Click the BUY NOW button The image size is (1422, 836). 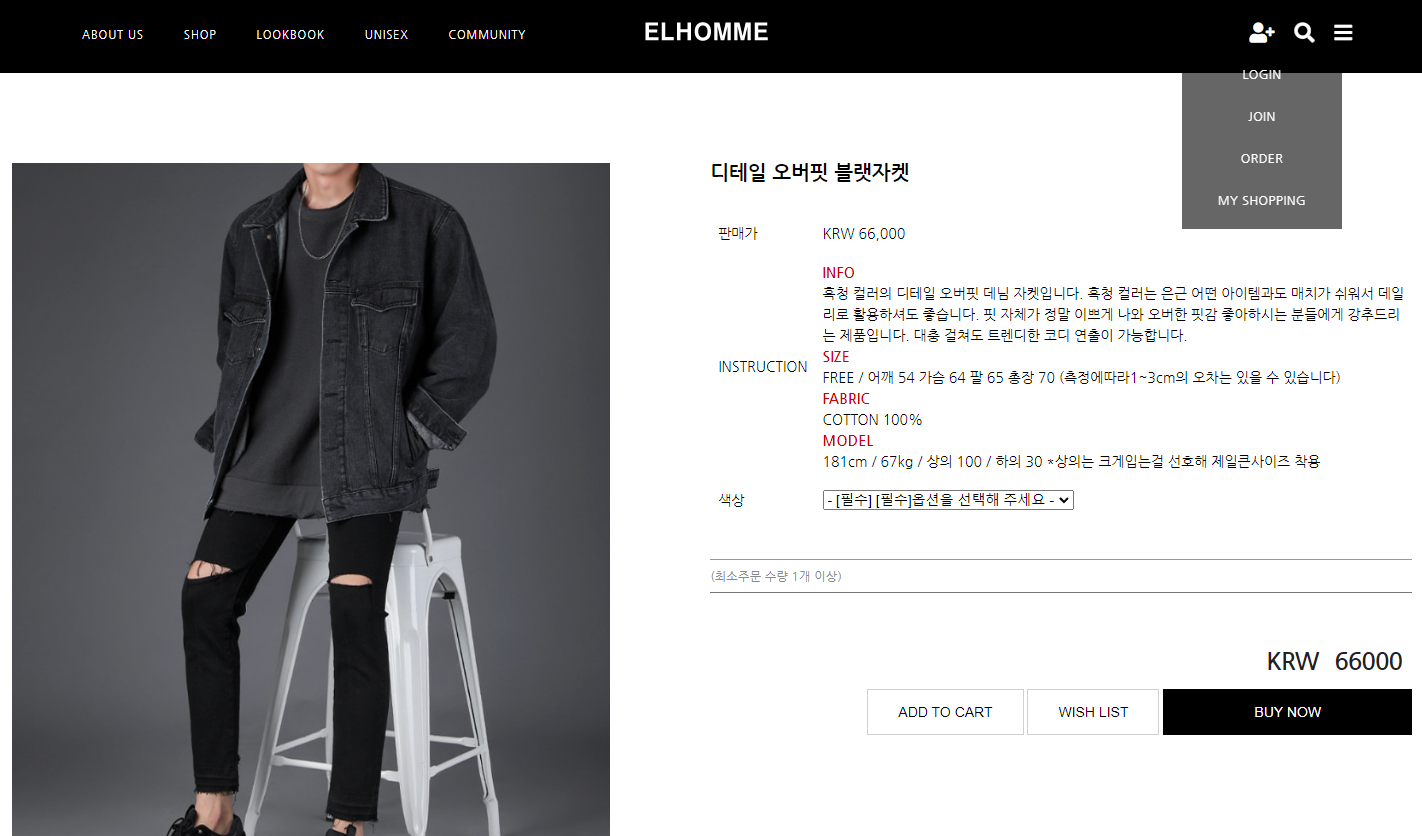1287,712
